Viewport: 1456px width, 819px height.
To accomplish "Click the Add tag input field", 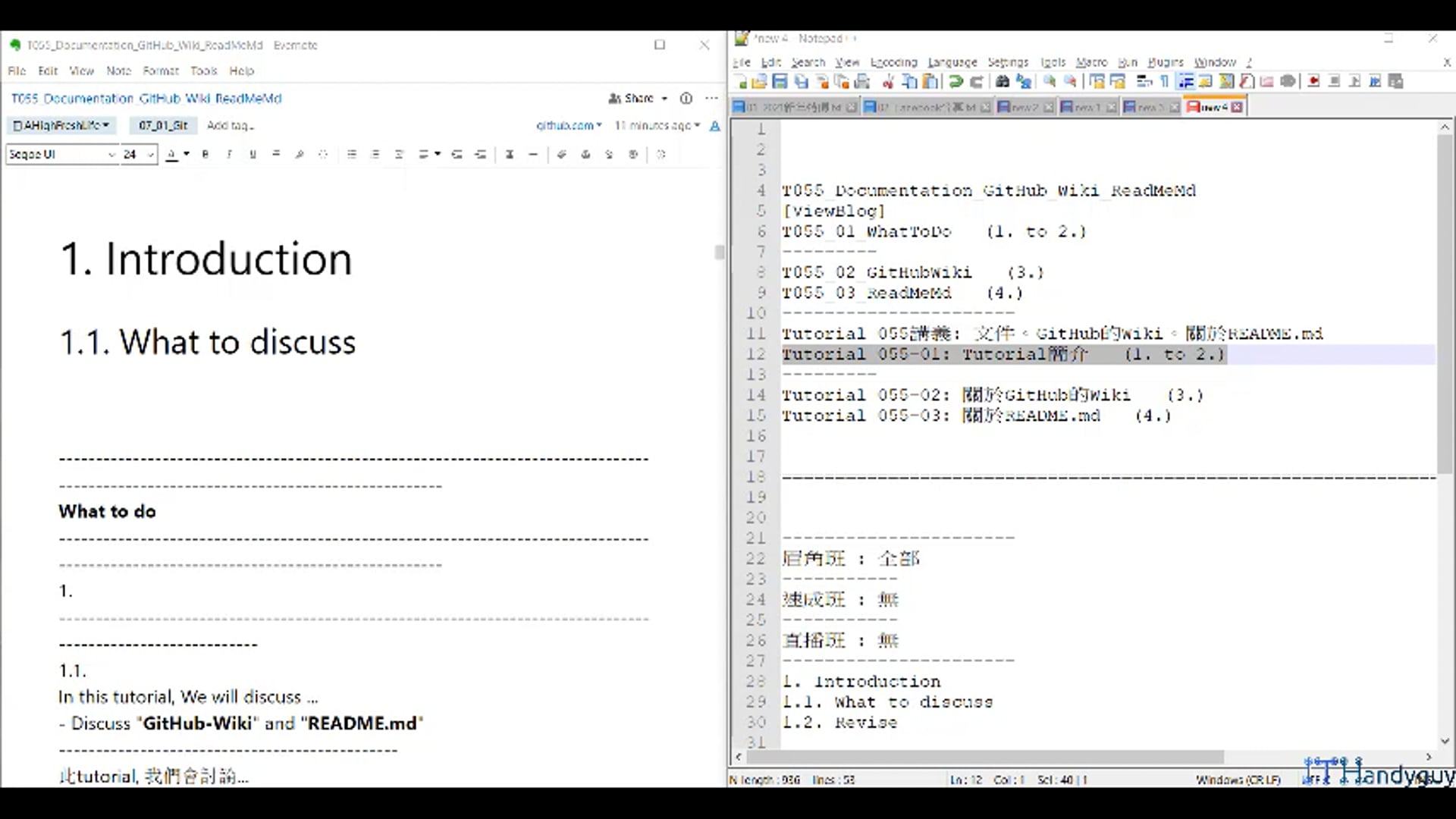I will coord(231,125).
